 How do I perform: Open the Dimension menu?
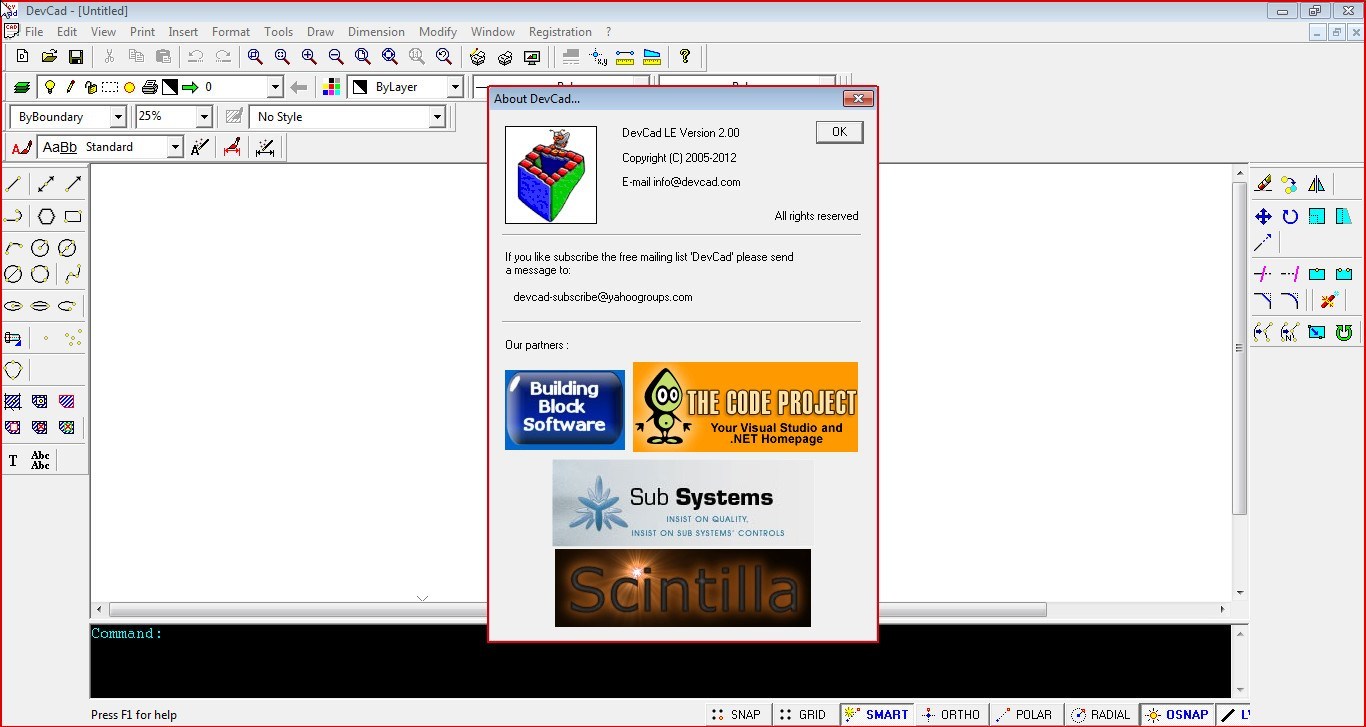point(376,31)
